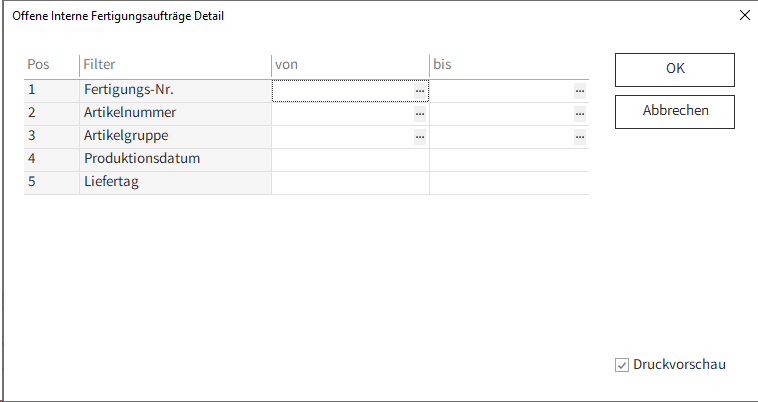Open lookup for Artikelnummer bis field
The width and height of the screenshot is (758, 402).
(579, 114)
